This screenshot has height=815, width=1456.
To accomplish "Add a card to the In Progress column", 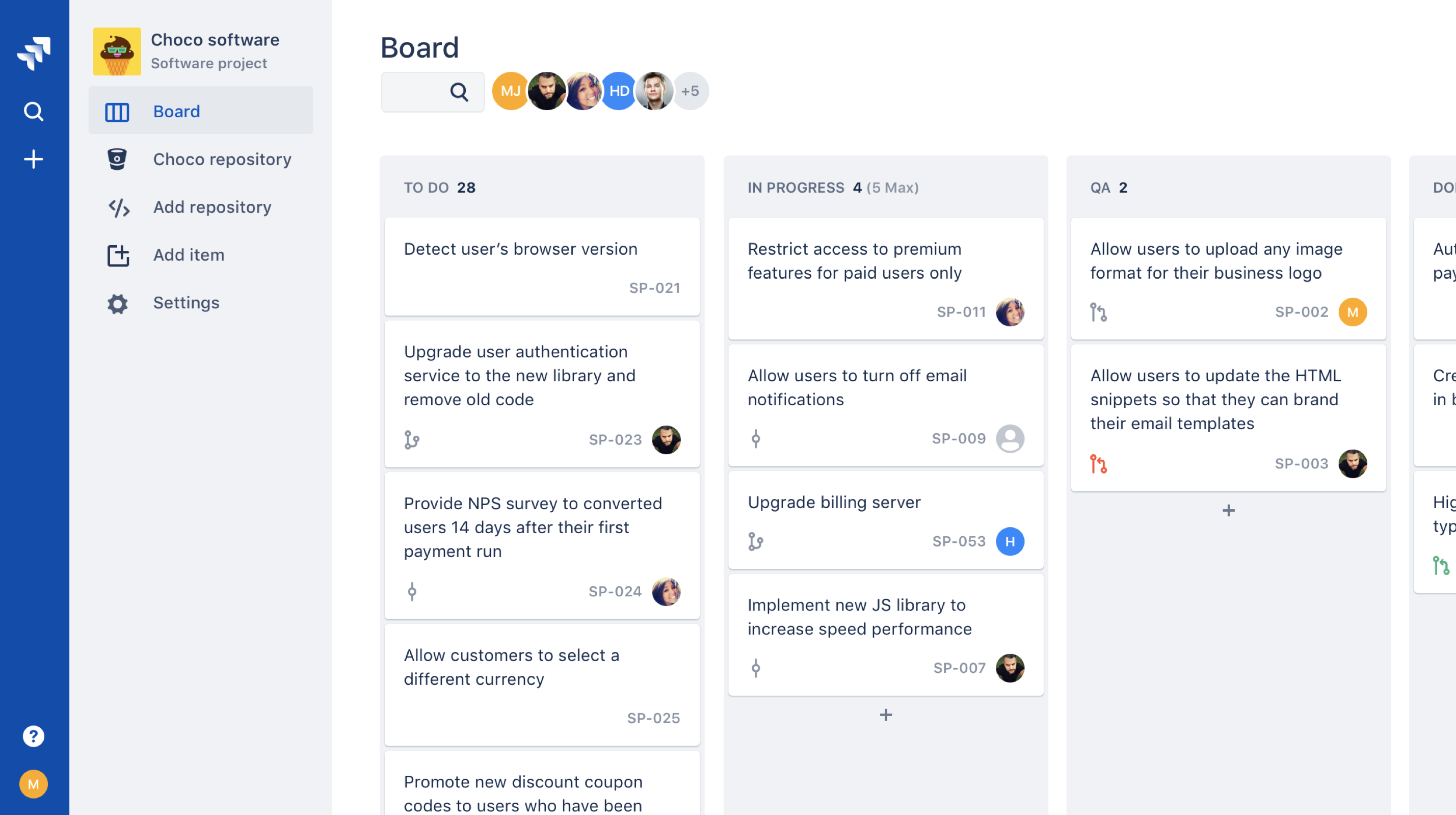I will click(x=885, y=715).
